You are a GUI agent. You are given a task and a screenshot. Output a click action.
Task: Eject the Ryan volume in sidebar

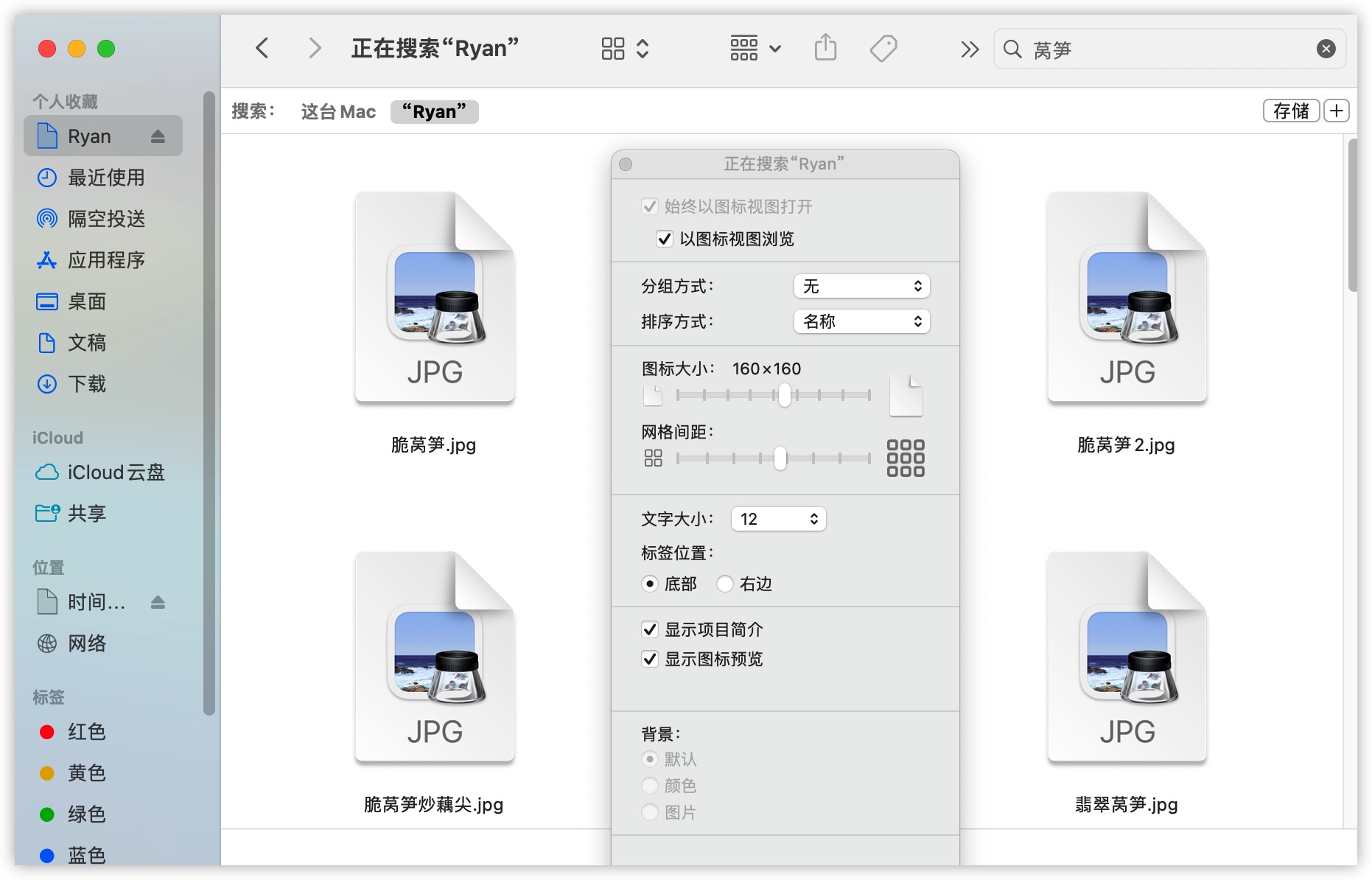(158, 136)
